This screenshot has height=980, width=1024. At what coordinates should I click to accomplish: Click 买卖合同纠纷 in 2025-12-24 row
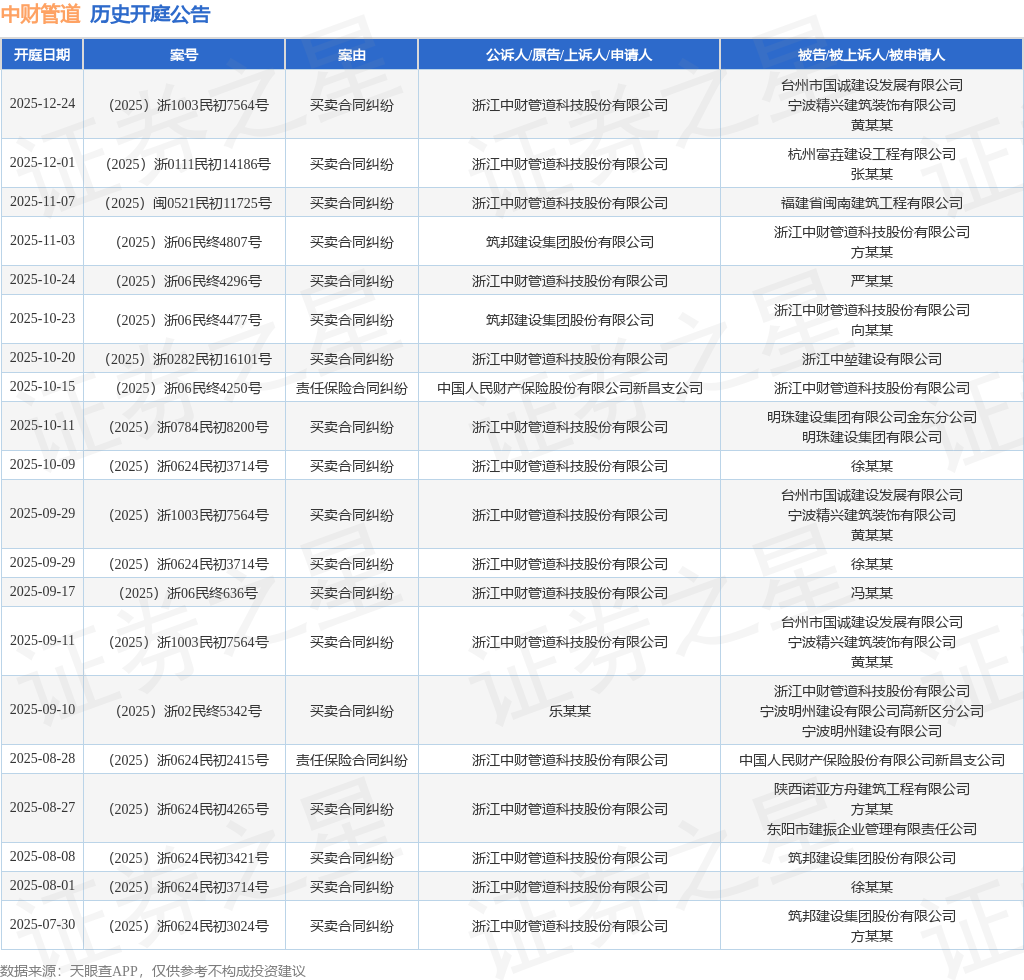(x=351, y=105)
